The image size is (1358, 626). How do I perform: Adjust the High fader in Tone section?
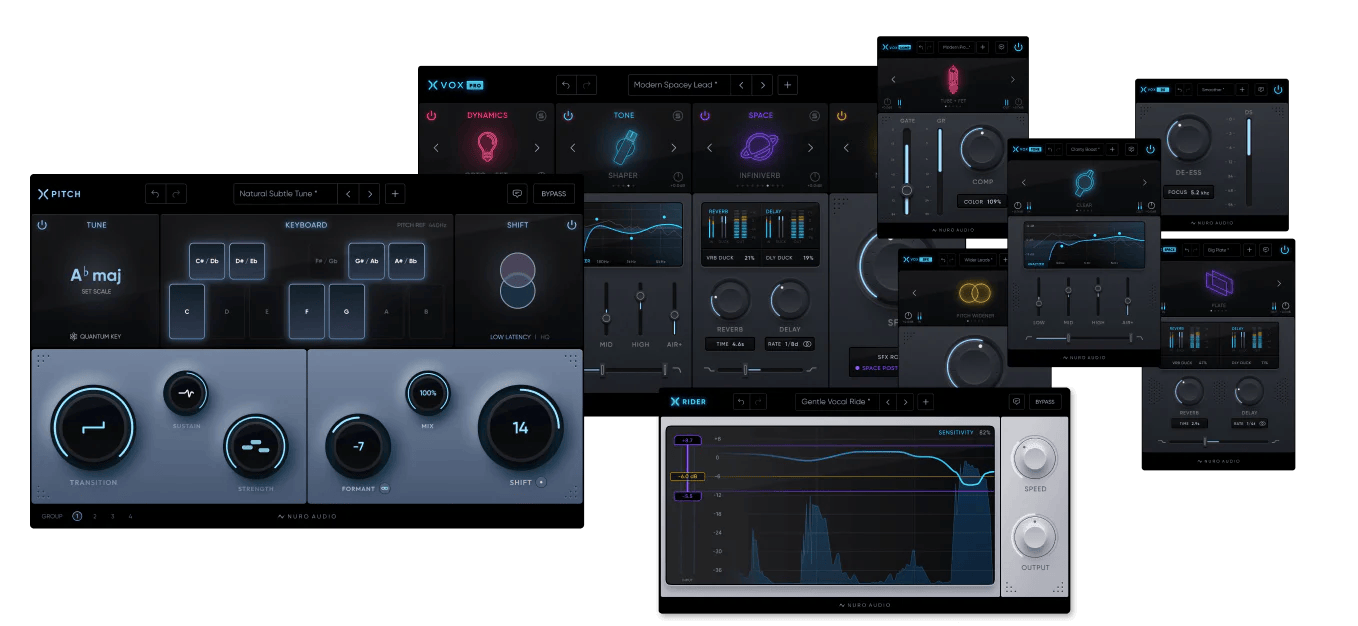[x=640, y=297]
